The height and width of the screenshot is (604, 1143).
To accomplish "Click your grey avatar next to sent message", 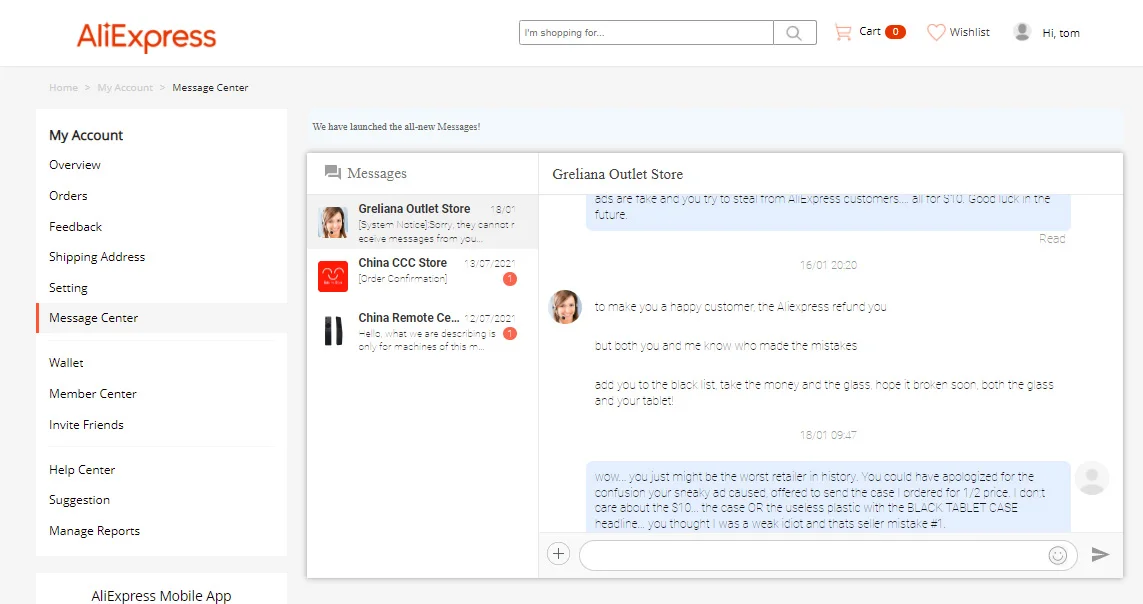I will [1091, 478].
